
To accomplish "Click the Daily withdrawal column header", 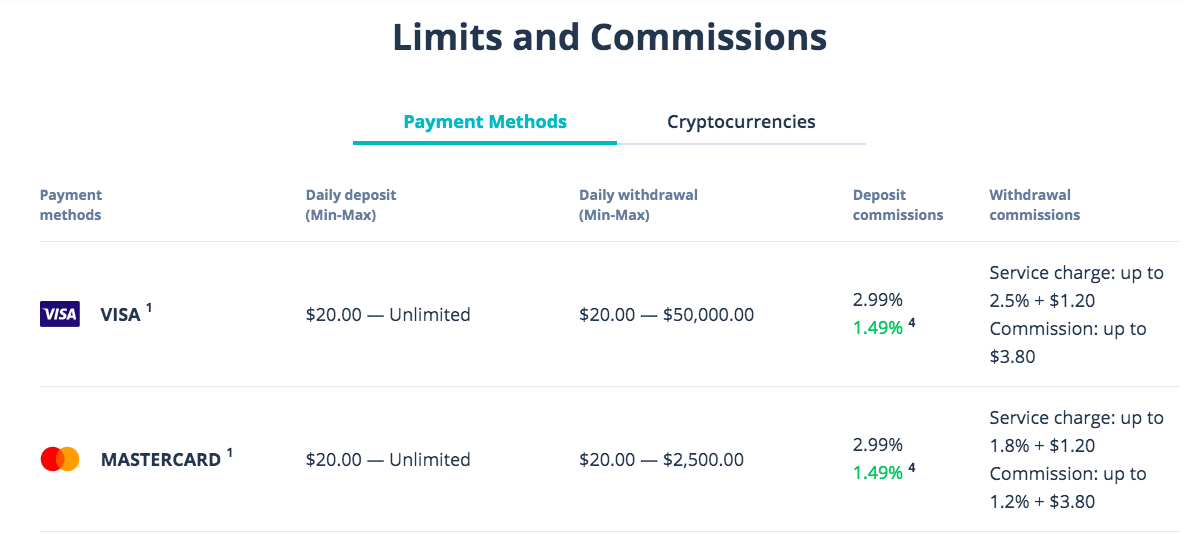I will click(x=639, y=205).
